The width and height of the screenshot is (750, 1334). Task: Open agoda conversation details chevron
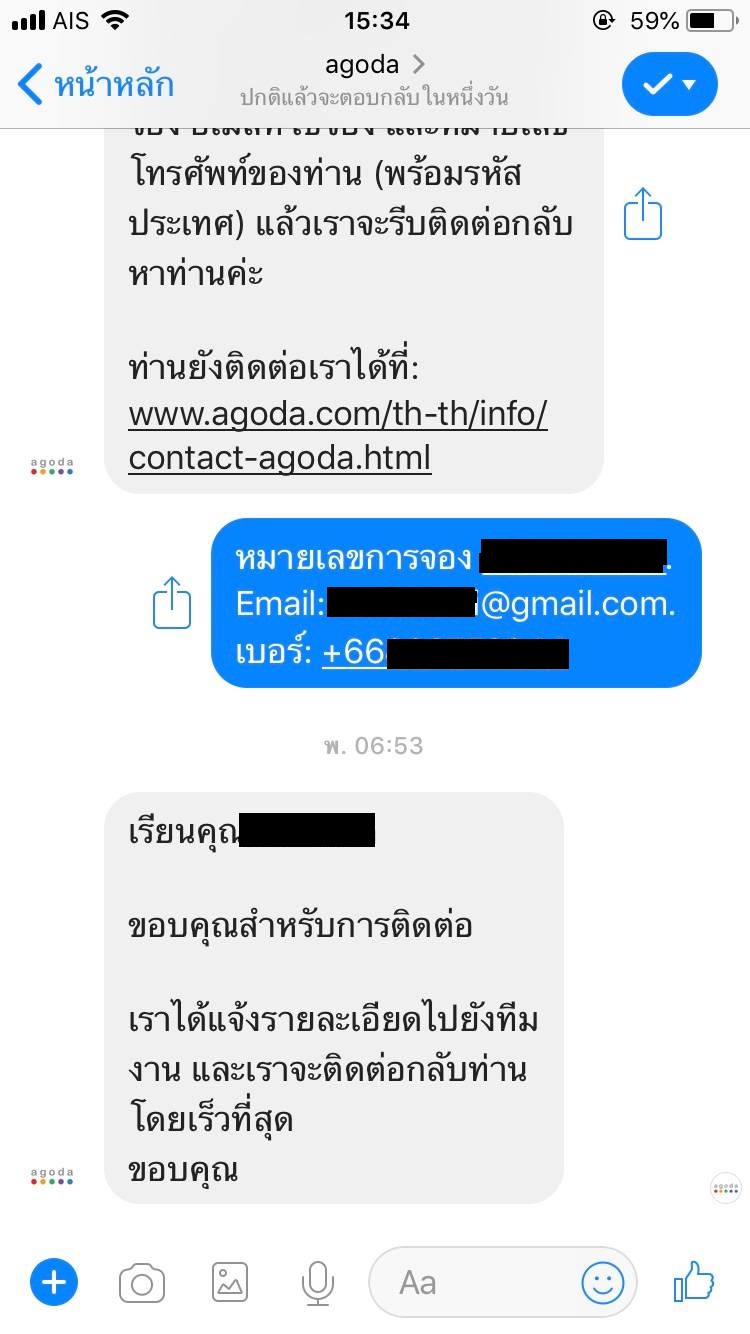click(419, 65)
